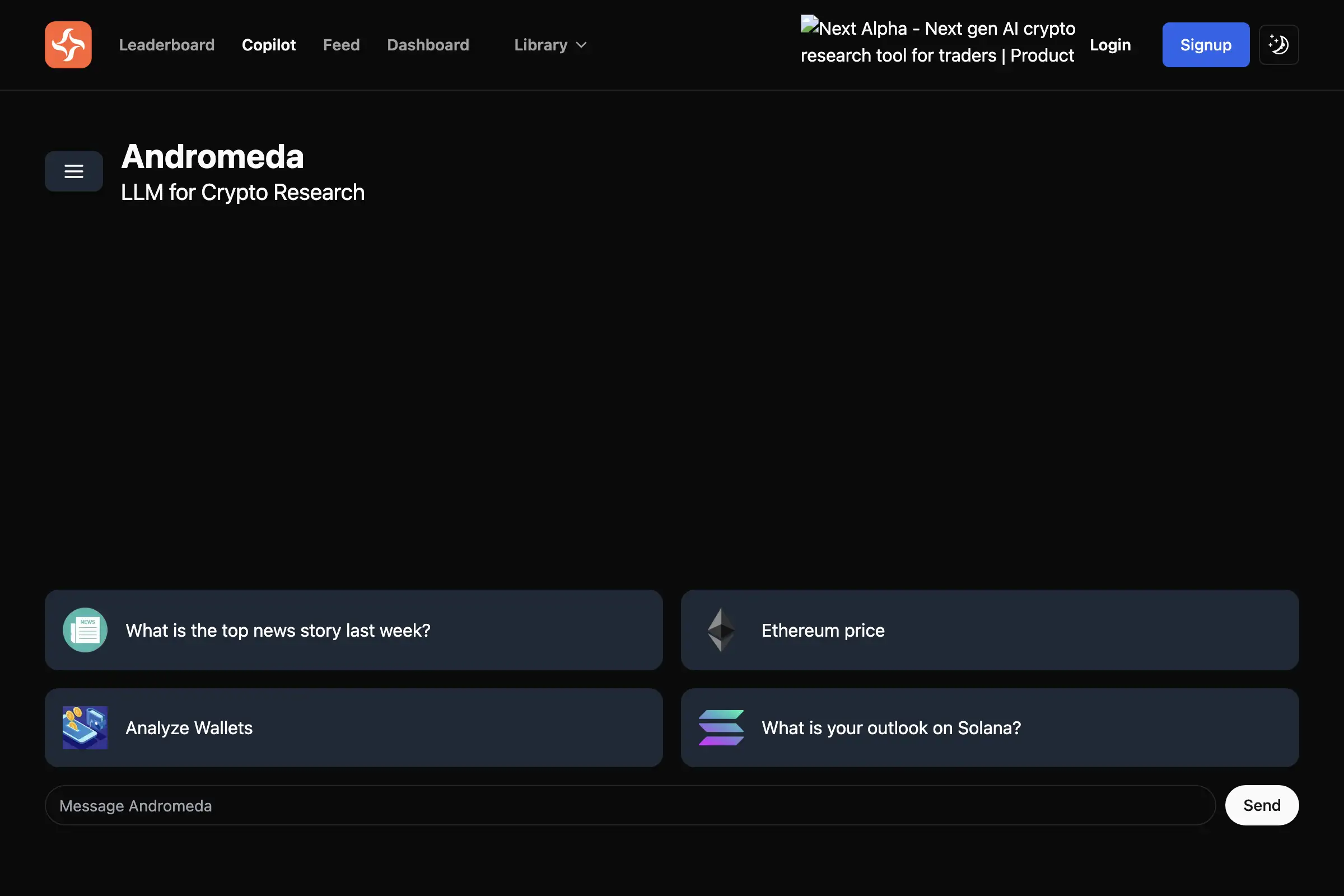Click the Login link
The width and height of the screenshot is (1344, 896).
pyautogui.click(x=1110, y=45)
